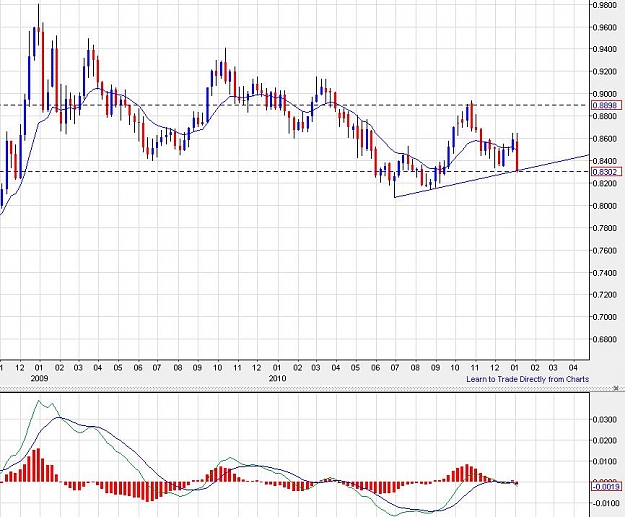Screen dimensions: 625x517
Task: Click the 0.7000 price axis value
Action: tap(604, 317)
